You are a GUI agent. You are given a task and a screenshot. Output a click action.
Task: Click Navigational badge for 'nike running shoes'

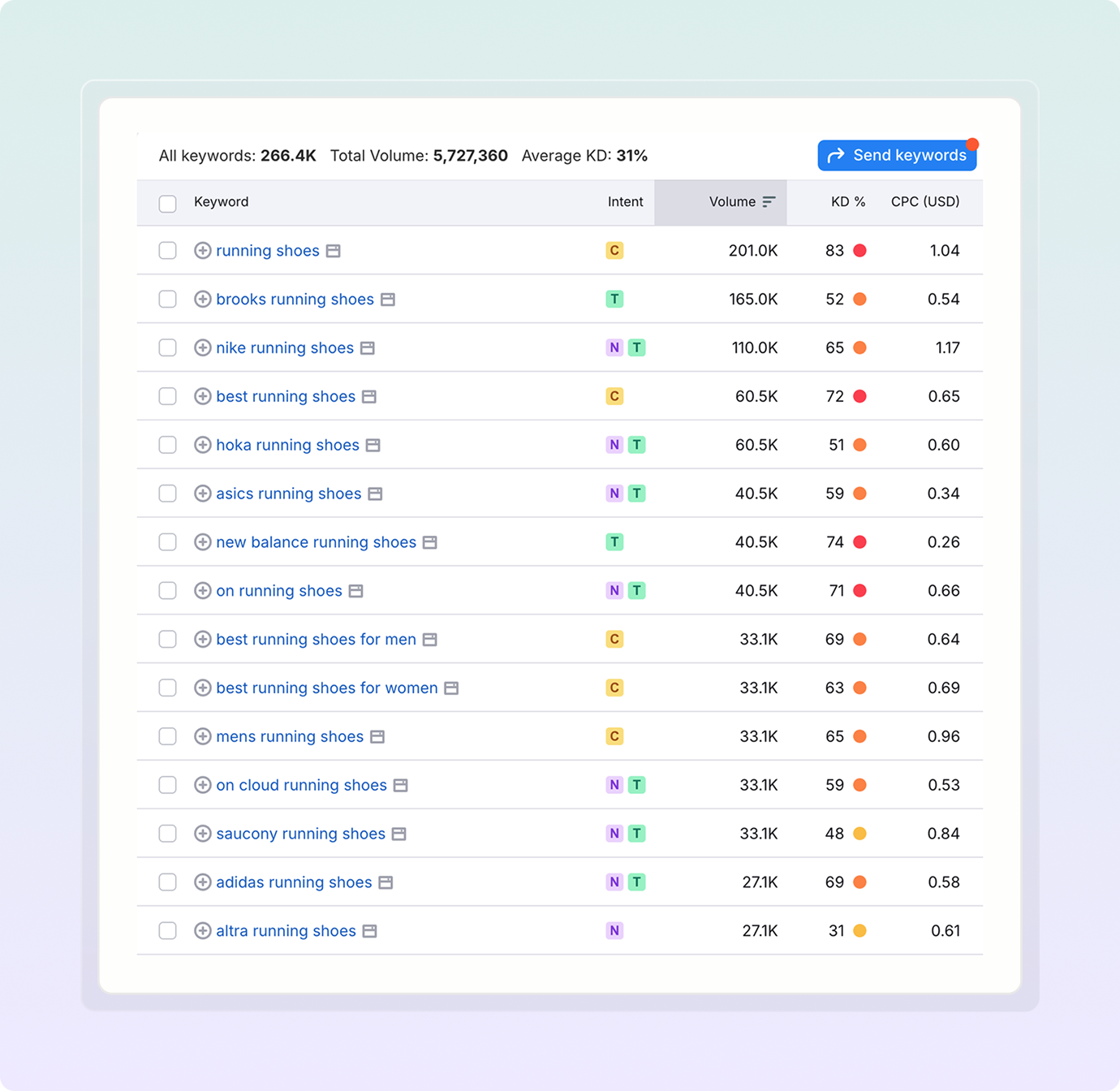(614, 348)
